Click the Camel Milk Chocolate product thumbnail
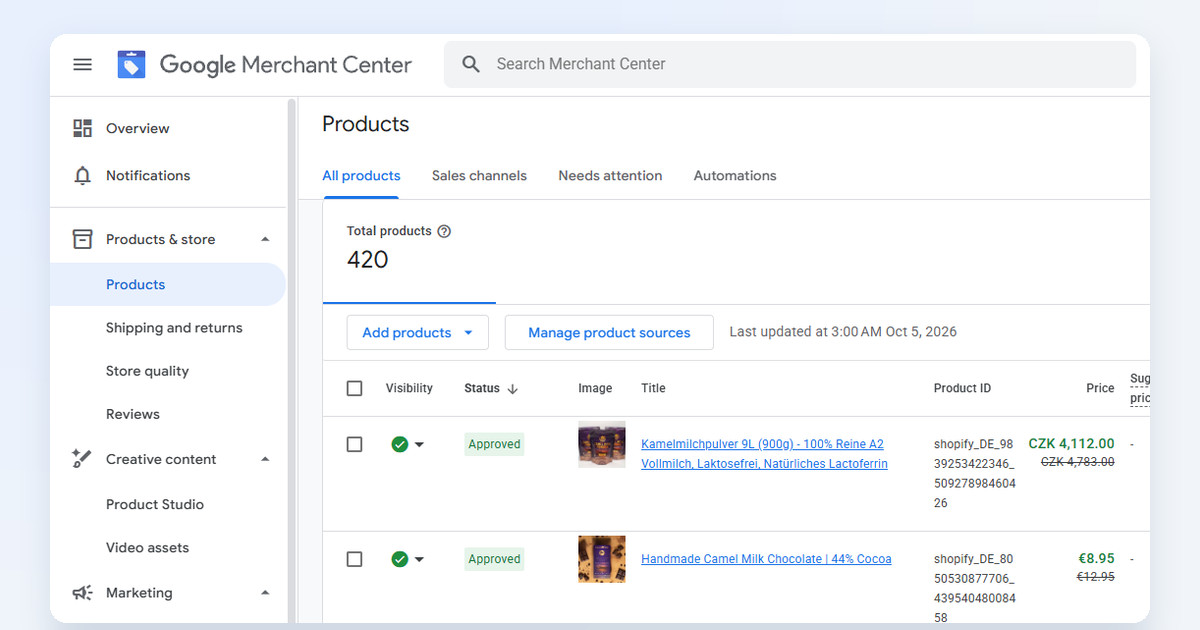Screen dimensions: 1200x630 coord(602,559)
